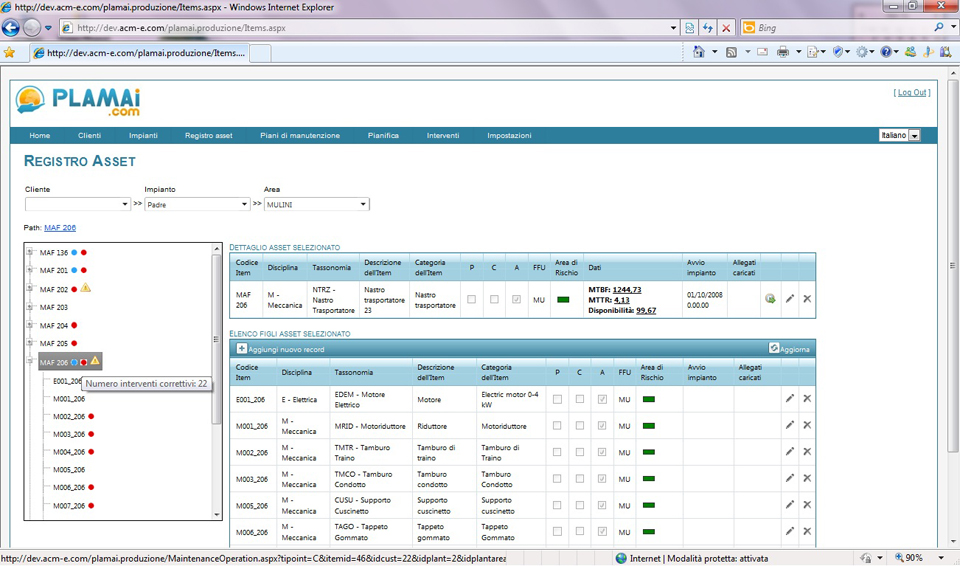Click the red dot next to MAF 204

point(74,325)
